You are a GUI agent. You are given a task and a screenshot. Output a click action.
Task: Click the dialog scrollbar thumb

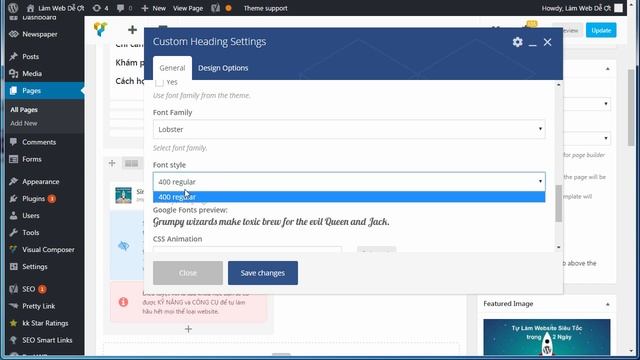coord(558,203)
